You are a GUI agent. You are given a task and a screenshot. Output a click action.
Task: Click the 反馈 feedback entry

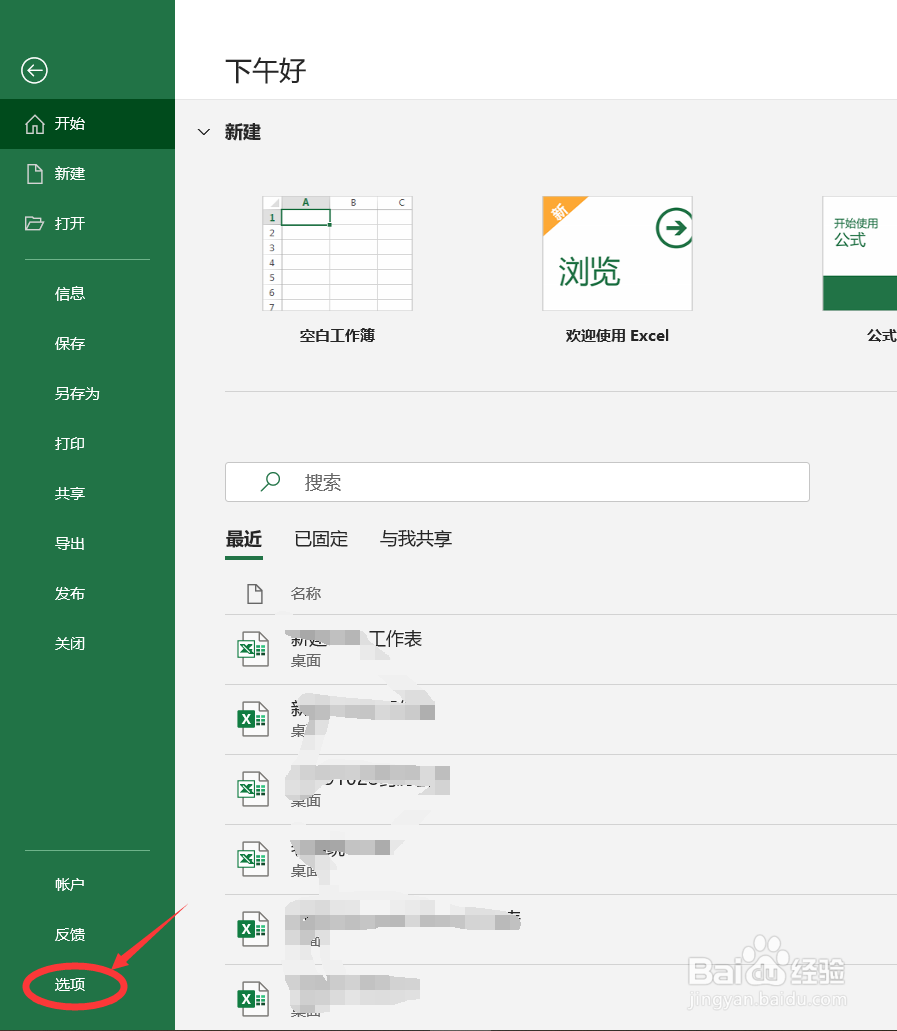[x=70, y=934]
